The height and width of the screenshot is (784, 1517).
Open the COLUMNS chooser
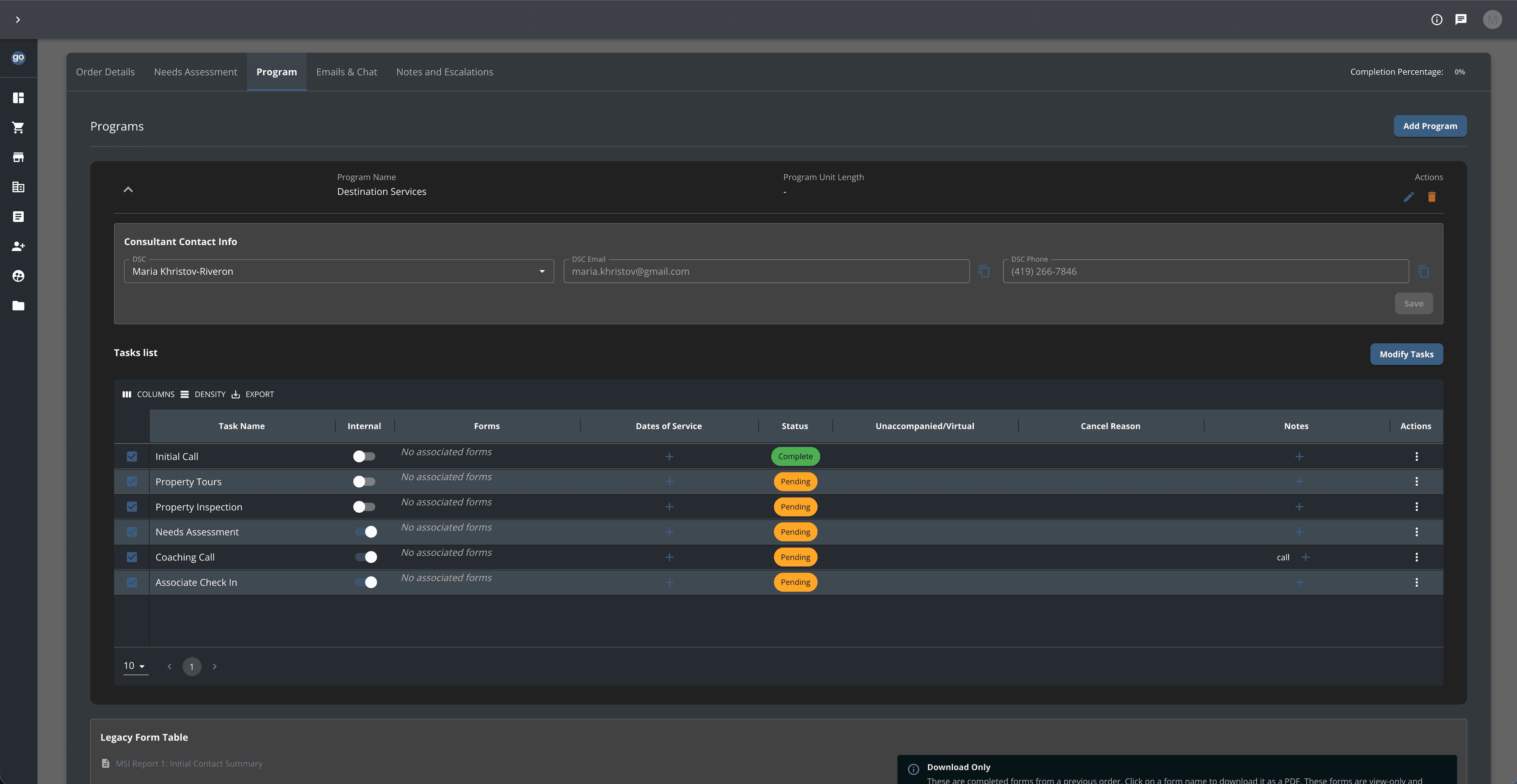(x=149, y=394)
